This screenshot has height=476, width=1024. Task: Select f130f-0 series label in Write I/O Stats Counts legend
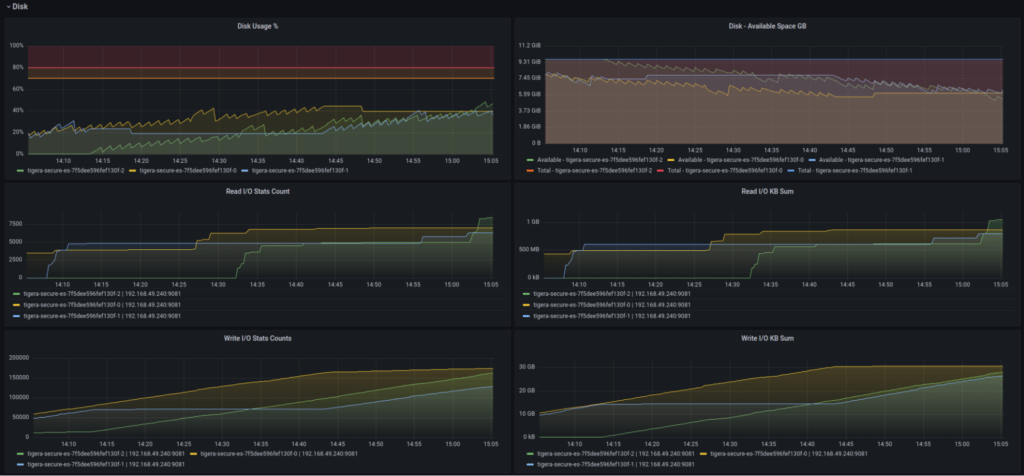point(279,453)
